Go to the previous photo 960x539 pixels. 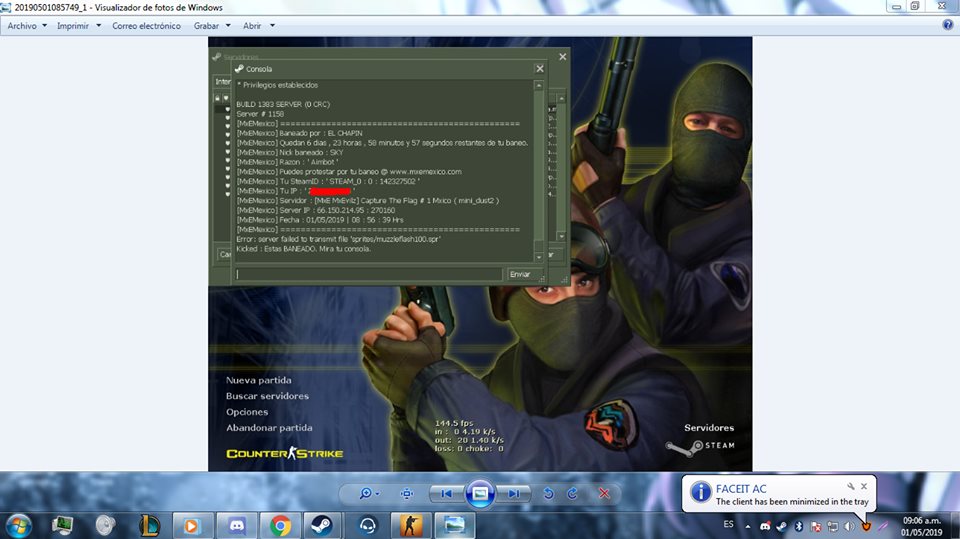pos(446,494)
